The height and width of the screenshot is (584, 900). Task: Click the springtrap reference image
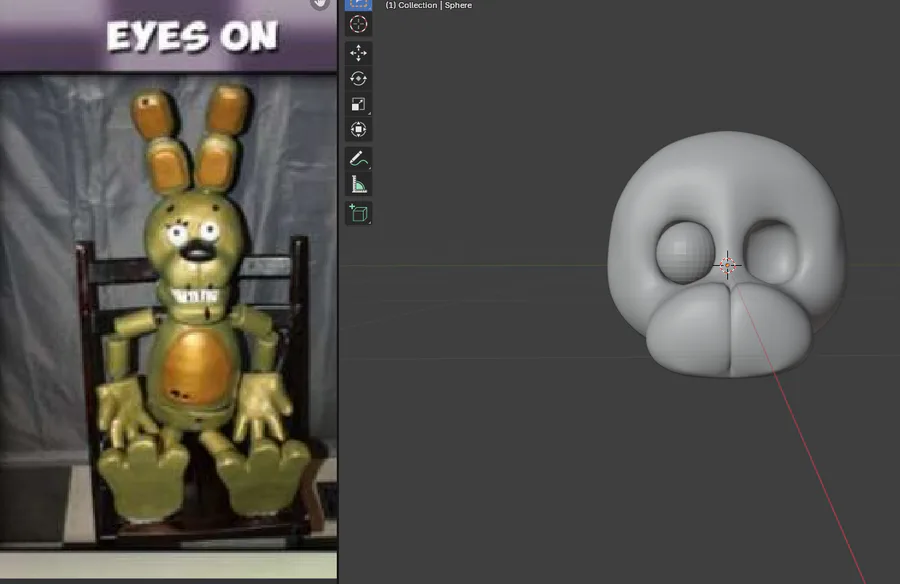pyautogui.click(x=168, y=310)
